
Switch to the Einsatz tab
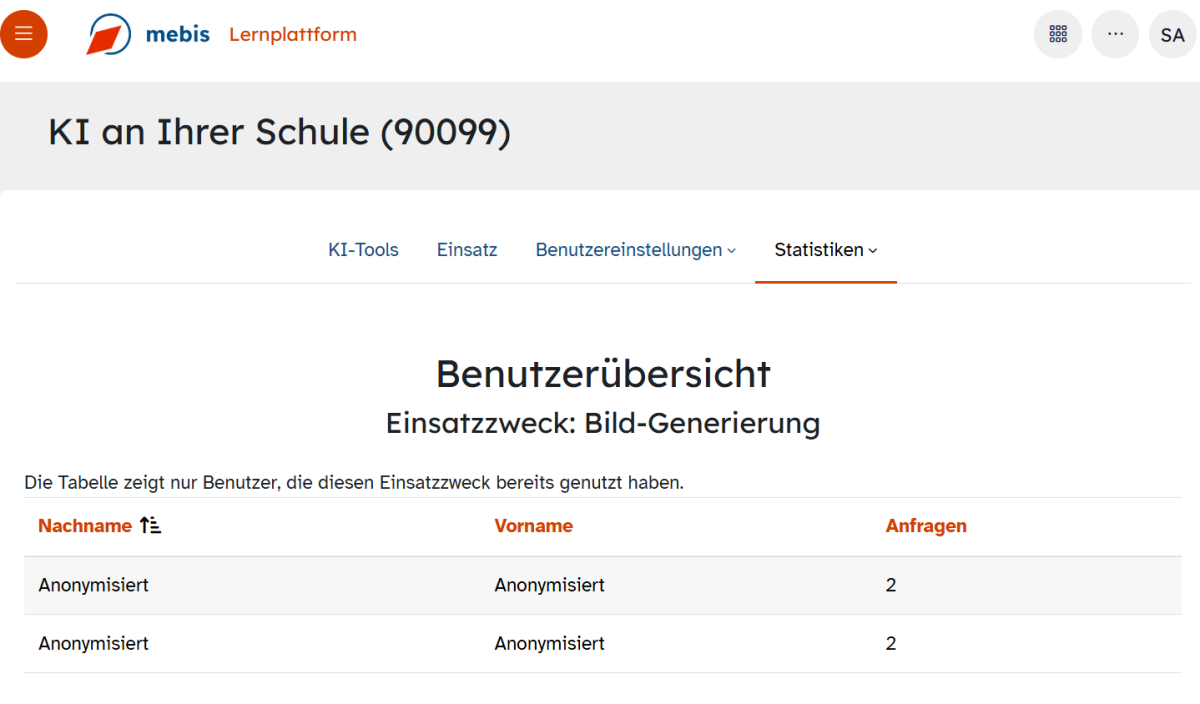pos(467,250)
